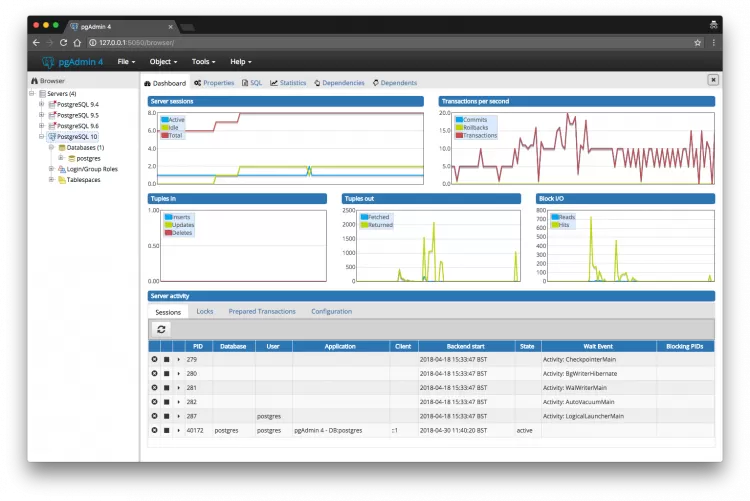This screenshot has height=501, width=750.
Task: Click the Commits legend swatch
Action: [x=459, y=120]
